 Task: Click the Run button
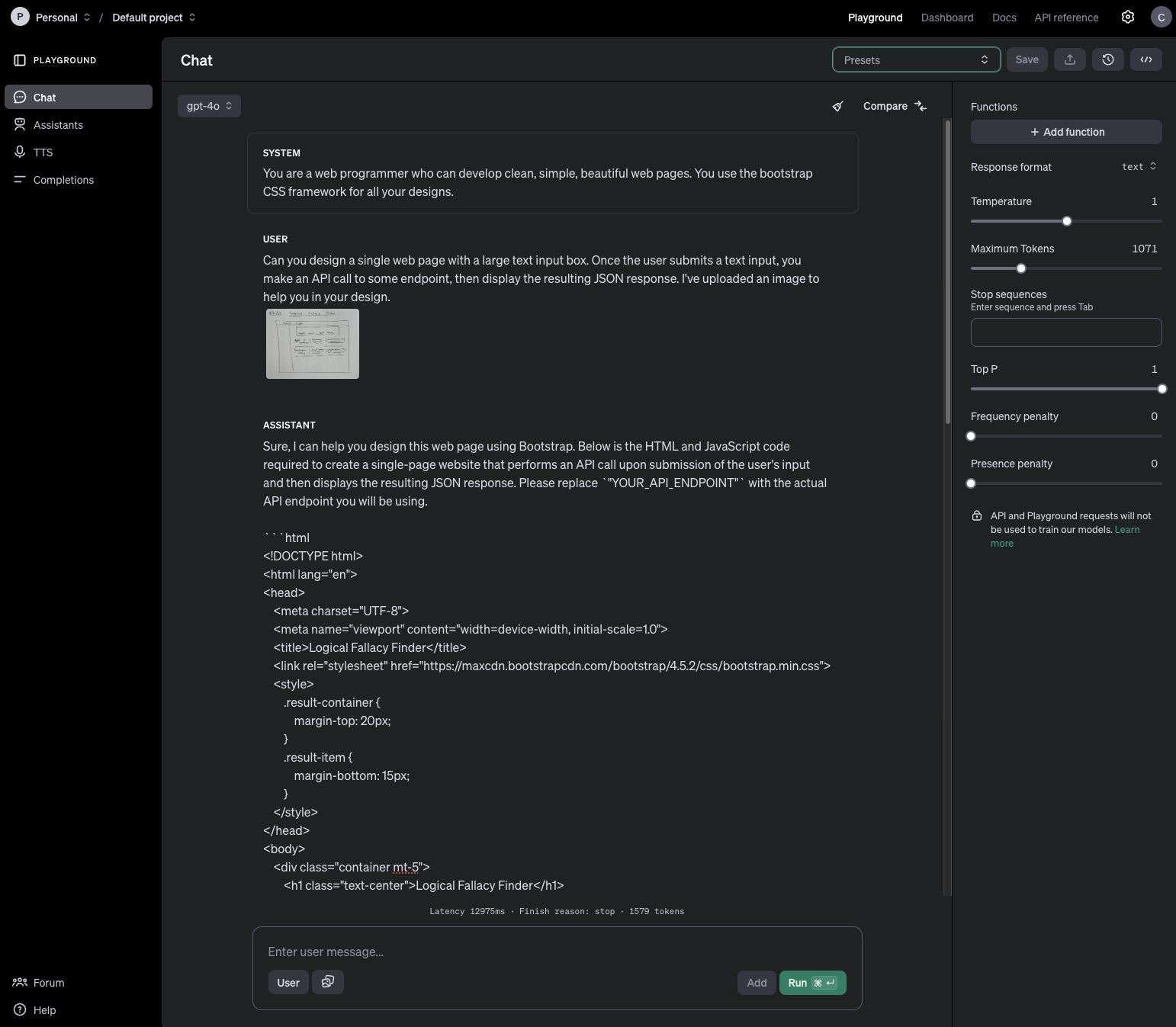812,982
